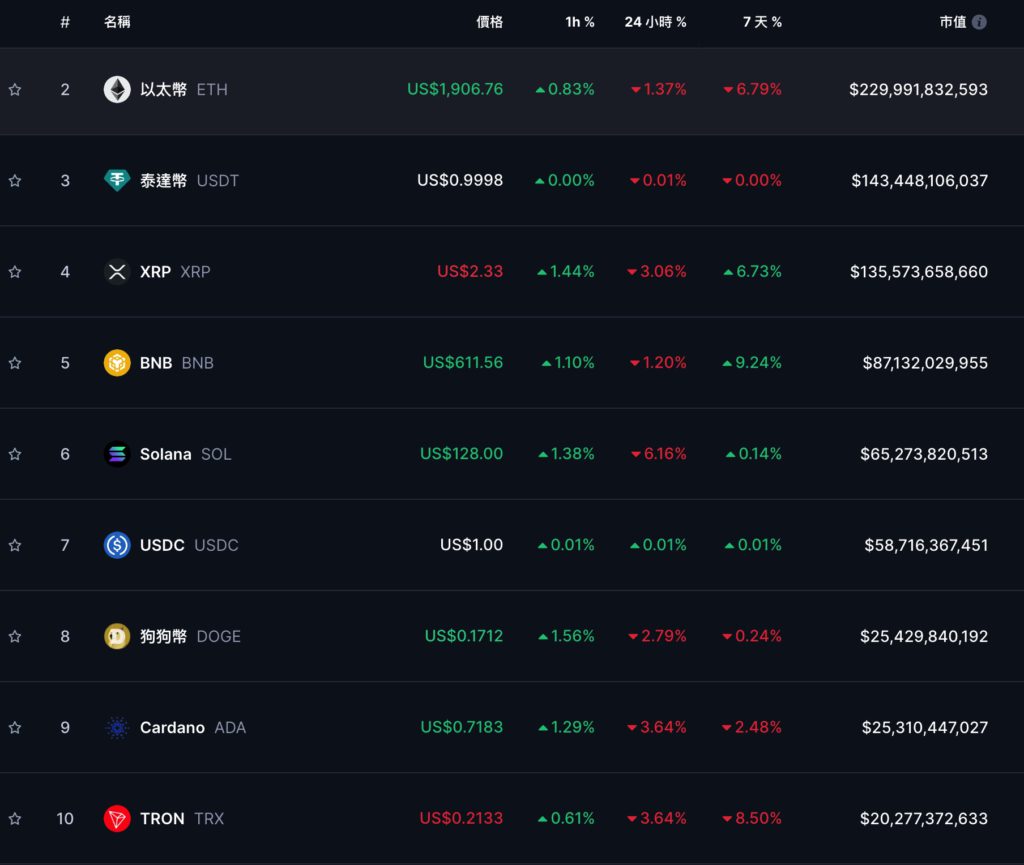
Task: Sort by 7 天 % column header
Action: coord(762,22)
